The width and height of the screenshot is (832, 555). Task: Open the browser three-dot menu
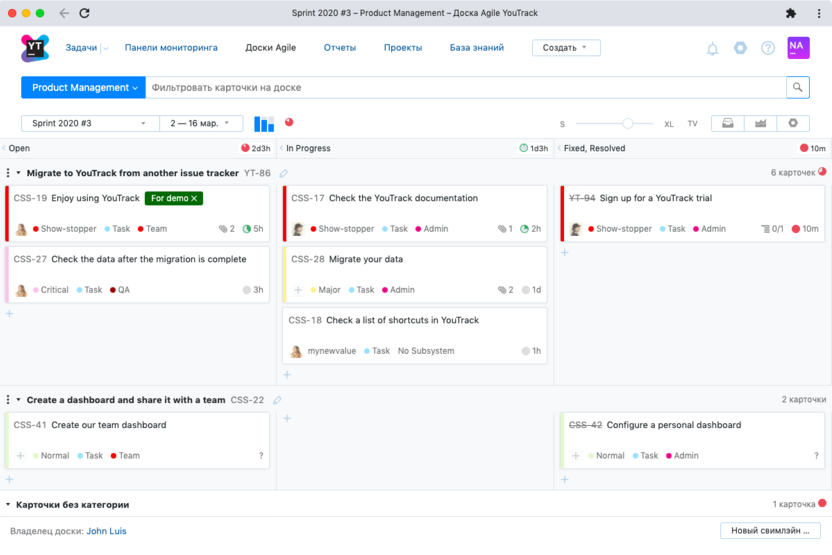tap(819, 13)
